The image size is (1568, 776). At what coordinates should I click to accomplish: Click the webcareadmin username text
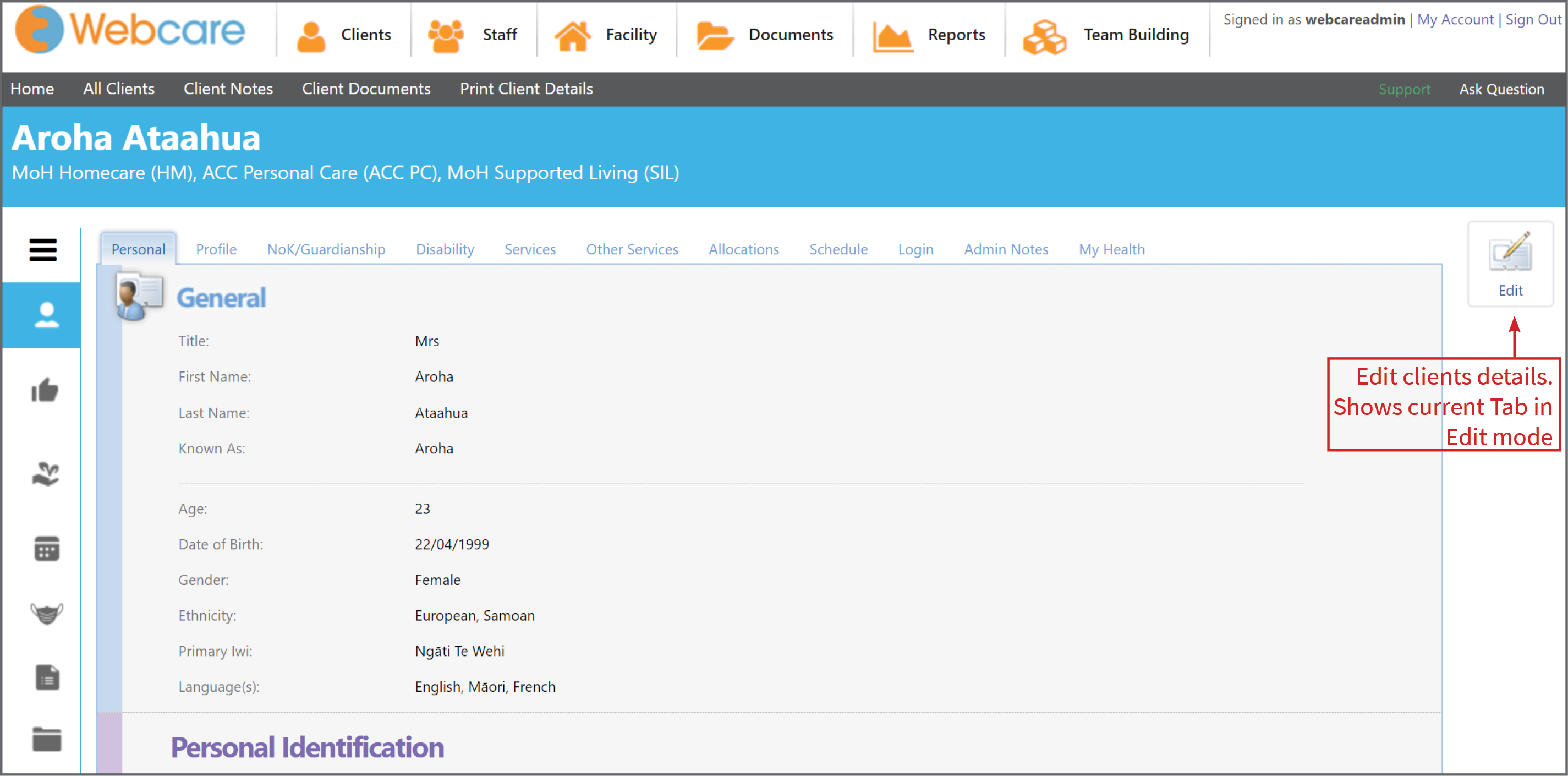pyautogui.click(x=1355, y=19)
